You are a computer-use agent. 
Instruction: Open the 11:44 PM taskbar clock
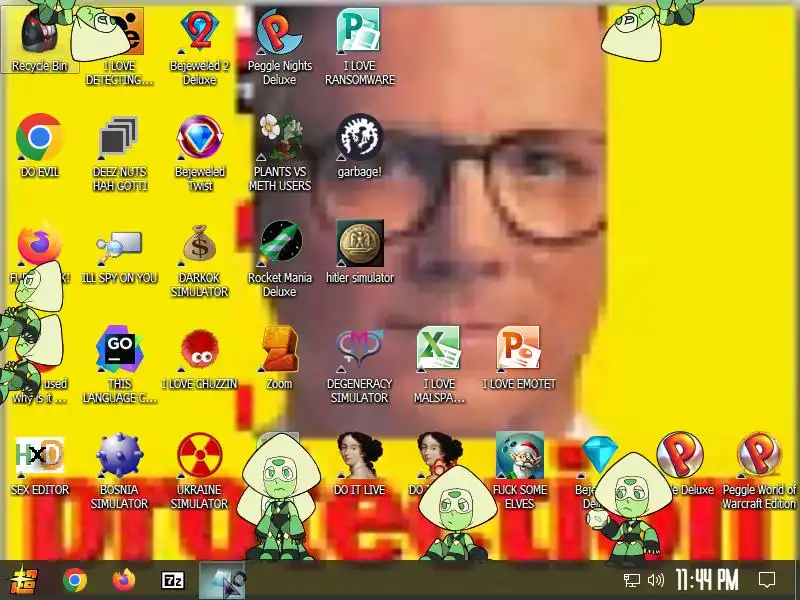[x=707, y=580]
